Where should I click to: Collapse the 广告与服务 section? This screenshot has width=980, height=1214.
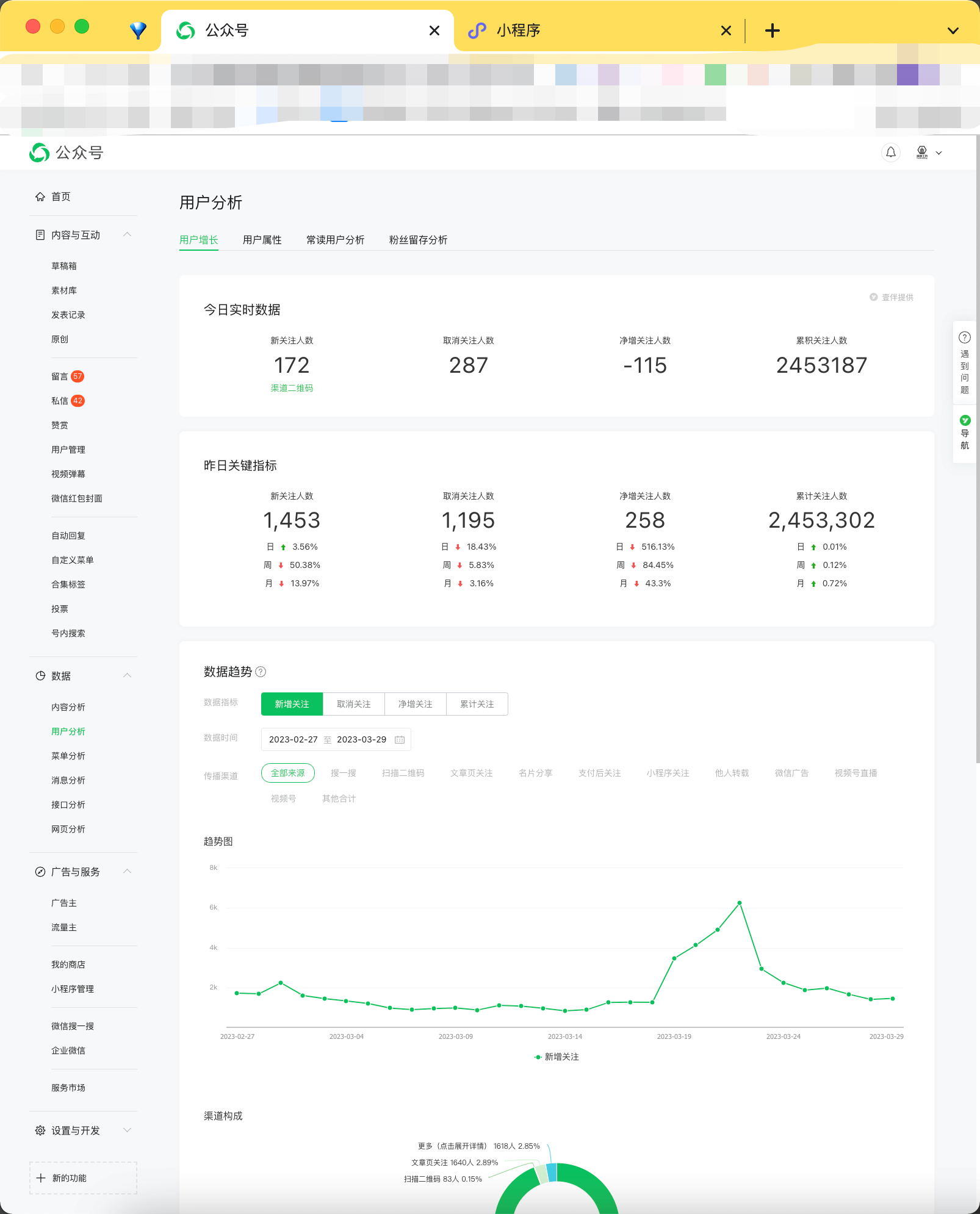pyautogui.click(x=127, y=871)
